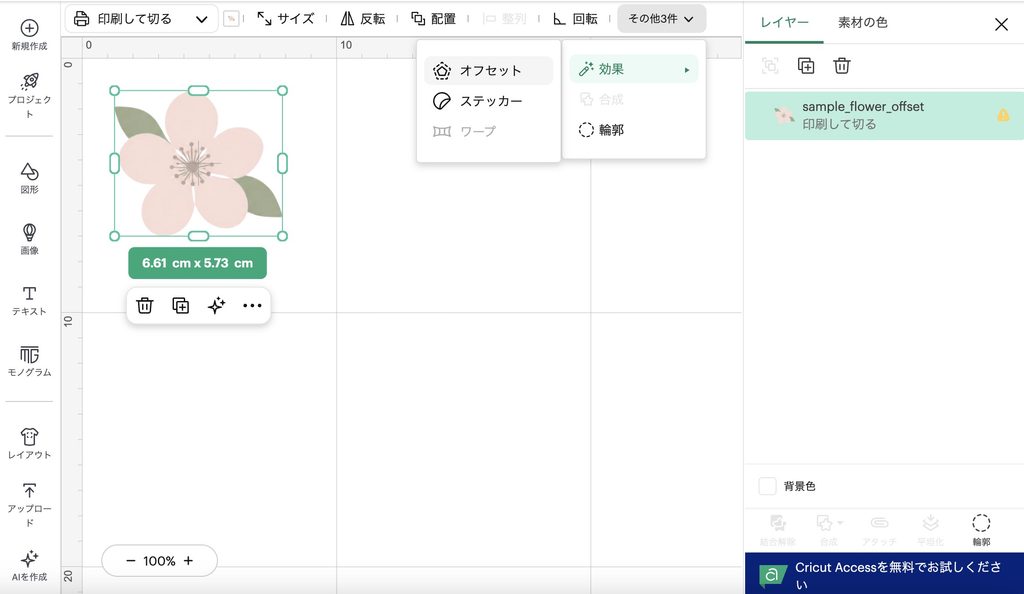The width and height of the screenshot is (1024, 594).
Task: Click the color swatch beside operation dropdown
Action: 231,19
